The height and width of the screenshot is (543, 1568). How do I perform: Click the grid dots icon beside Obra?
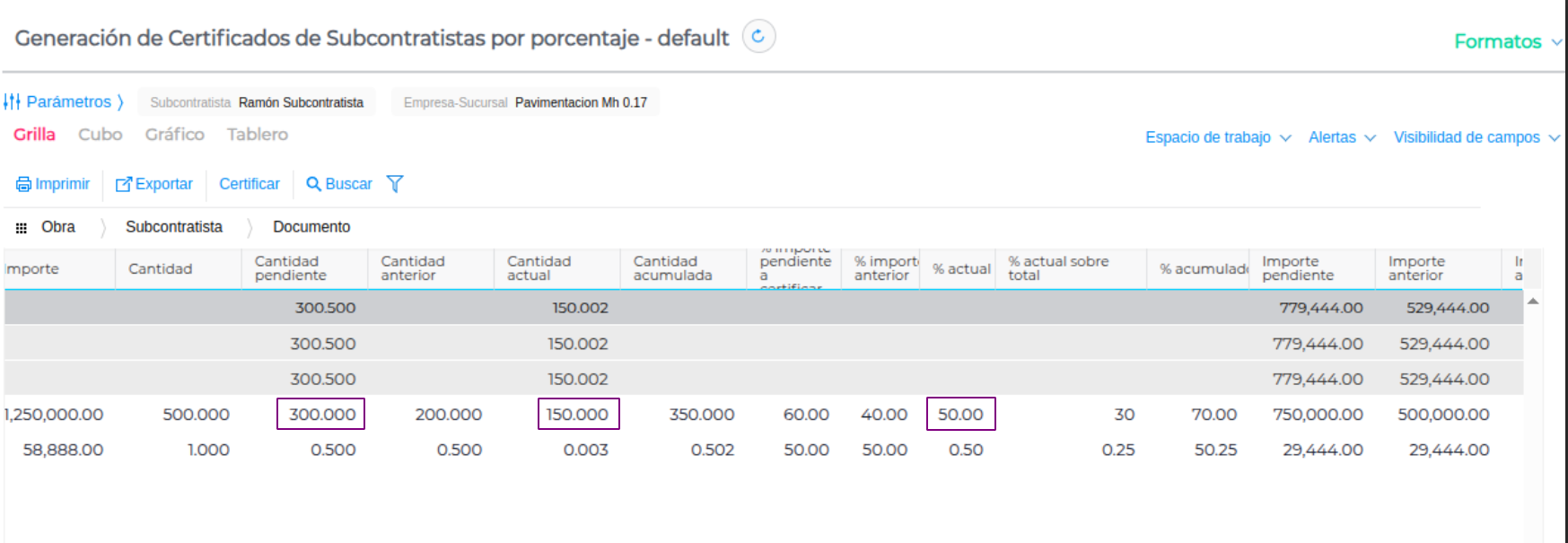click(22, 228)
